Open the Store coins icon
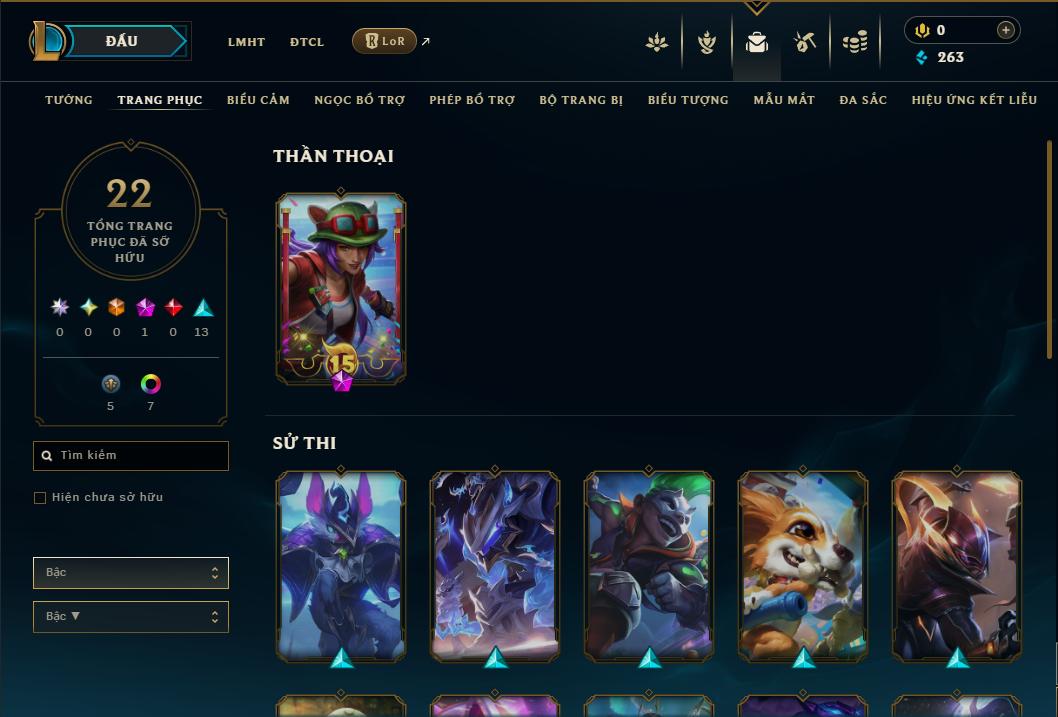This screenshot has height=717, width=1058. tap(855, 42)
